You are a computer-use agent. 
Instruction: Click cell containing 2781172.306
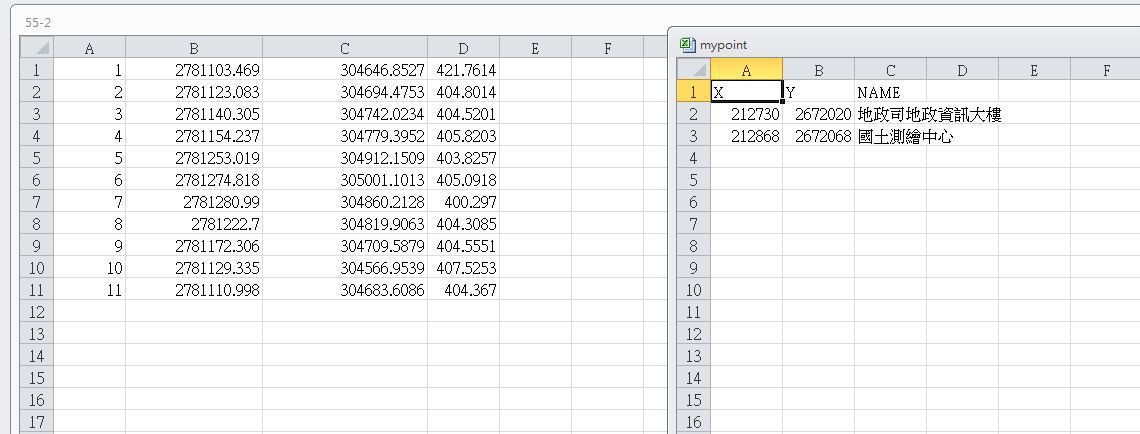pos(194,246)
